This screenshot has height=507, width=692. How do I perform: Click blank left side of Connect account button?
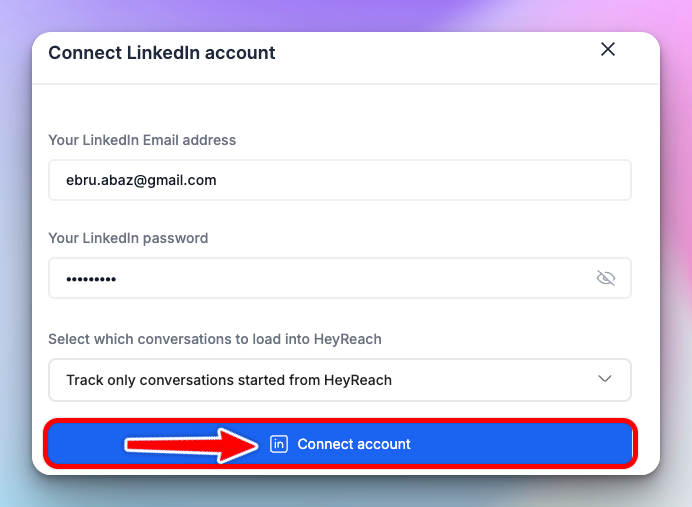point(84,444)
